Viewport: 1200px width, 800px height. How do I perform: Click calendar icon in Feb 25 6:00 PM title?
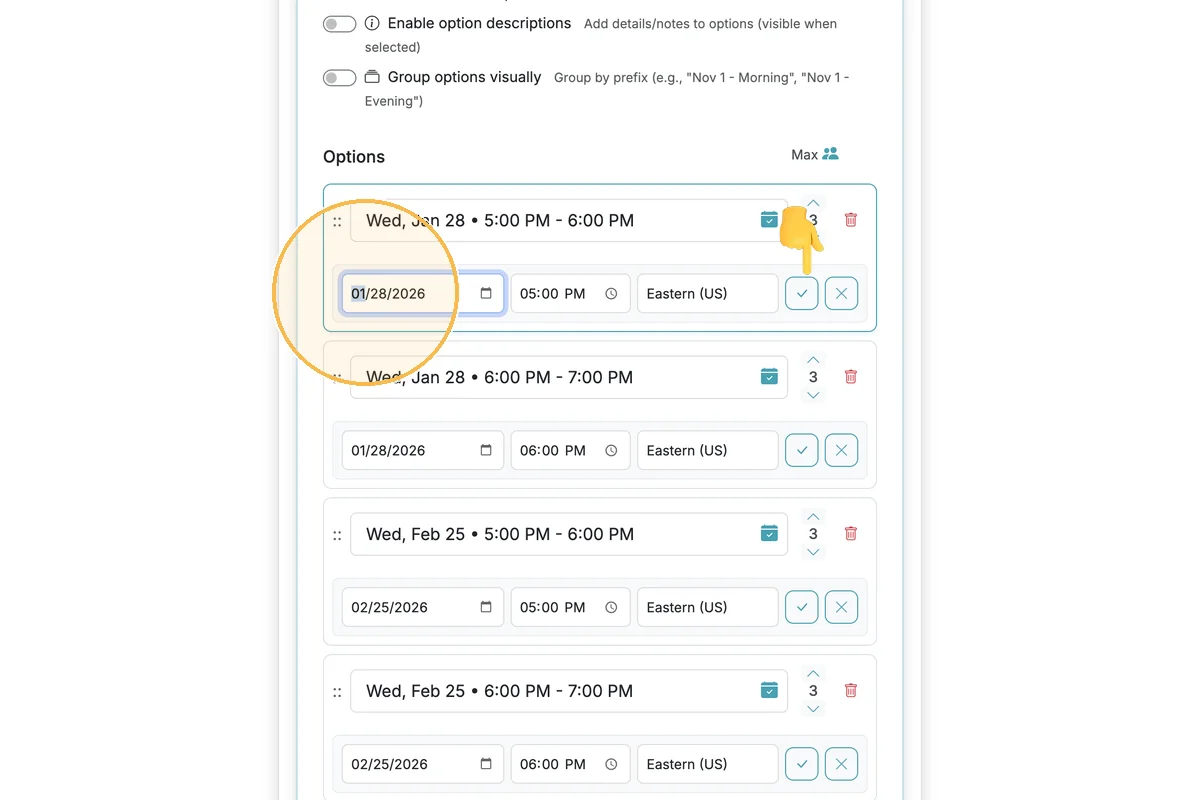pyautogui.click(x=769, y=691)
